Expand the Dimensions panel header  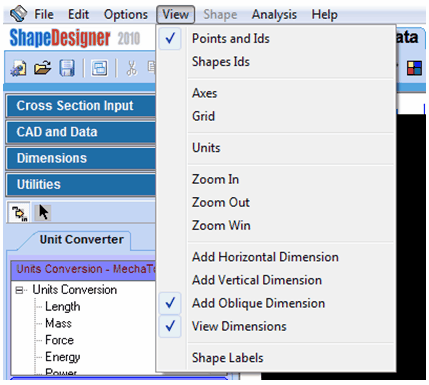[x=81, y=158]
